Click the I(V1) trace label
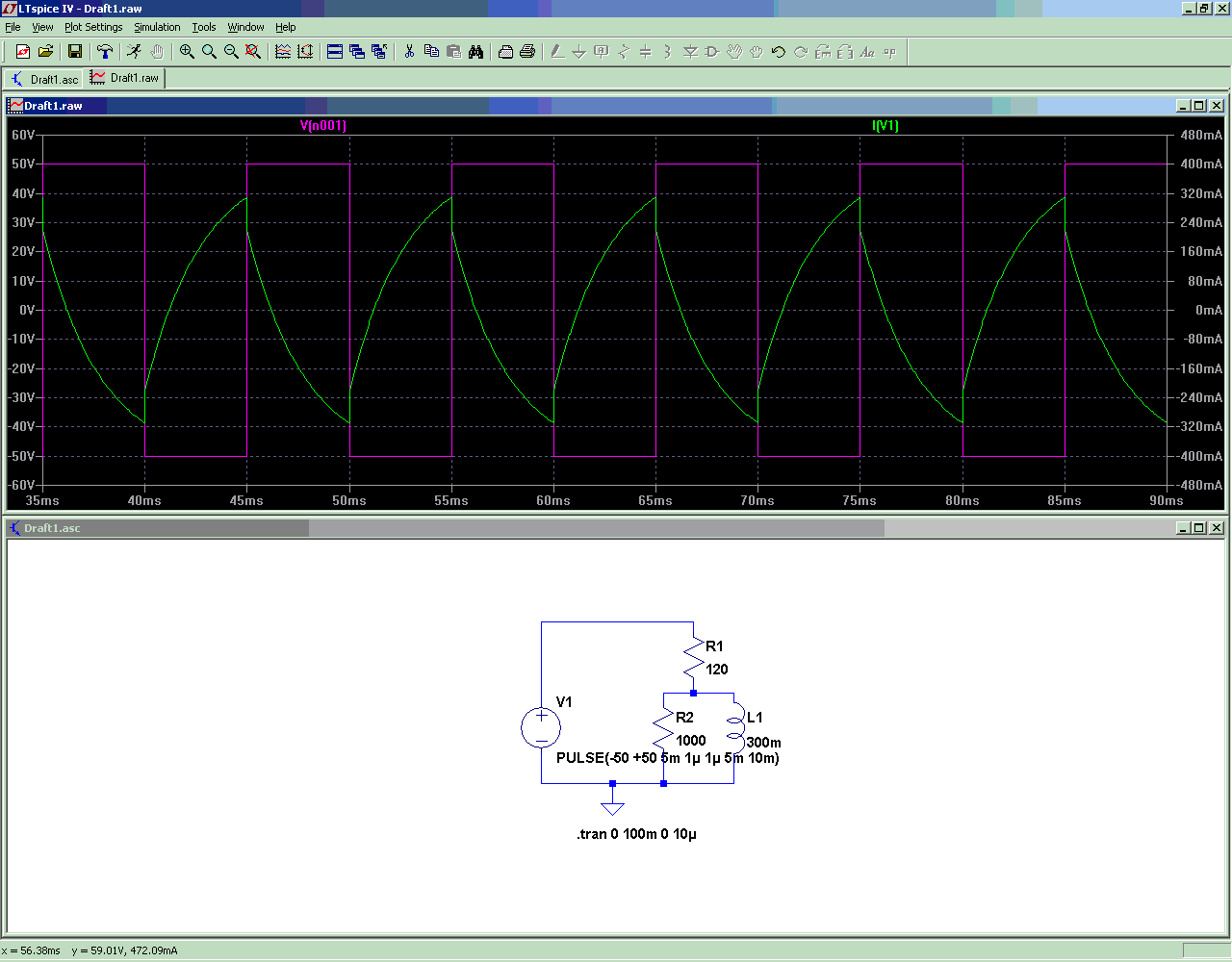This screenshot has height=962, width=1232. tap(885, 126)
